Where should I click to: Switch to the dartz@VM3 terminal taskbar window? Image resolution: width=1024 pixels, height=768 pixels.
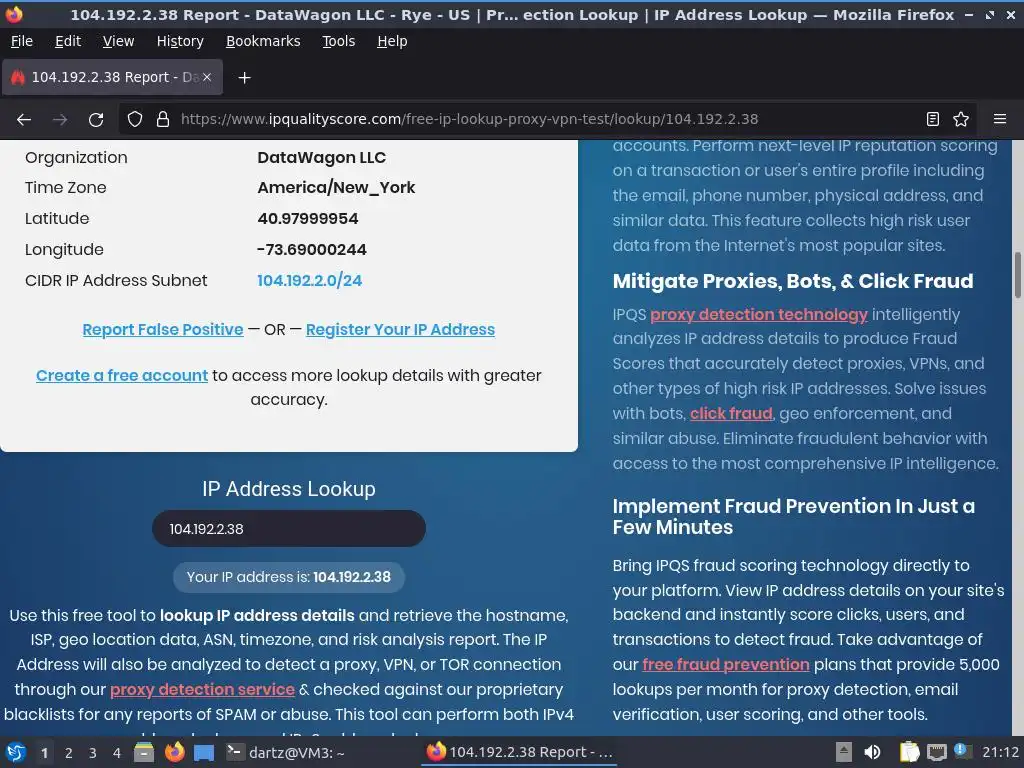coord(286,753)
